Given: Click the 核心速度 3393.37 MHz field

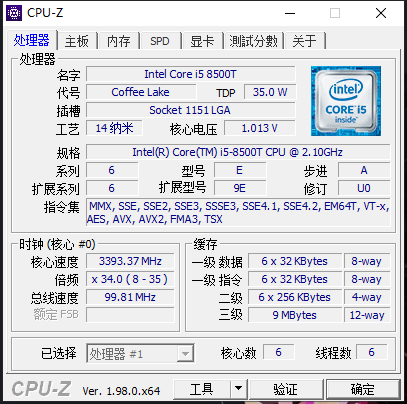Looking at the screenshot, I should (x=130, y=261).
